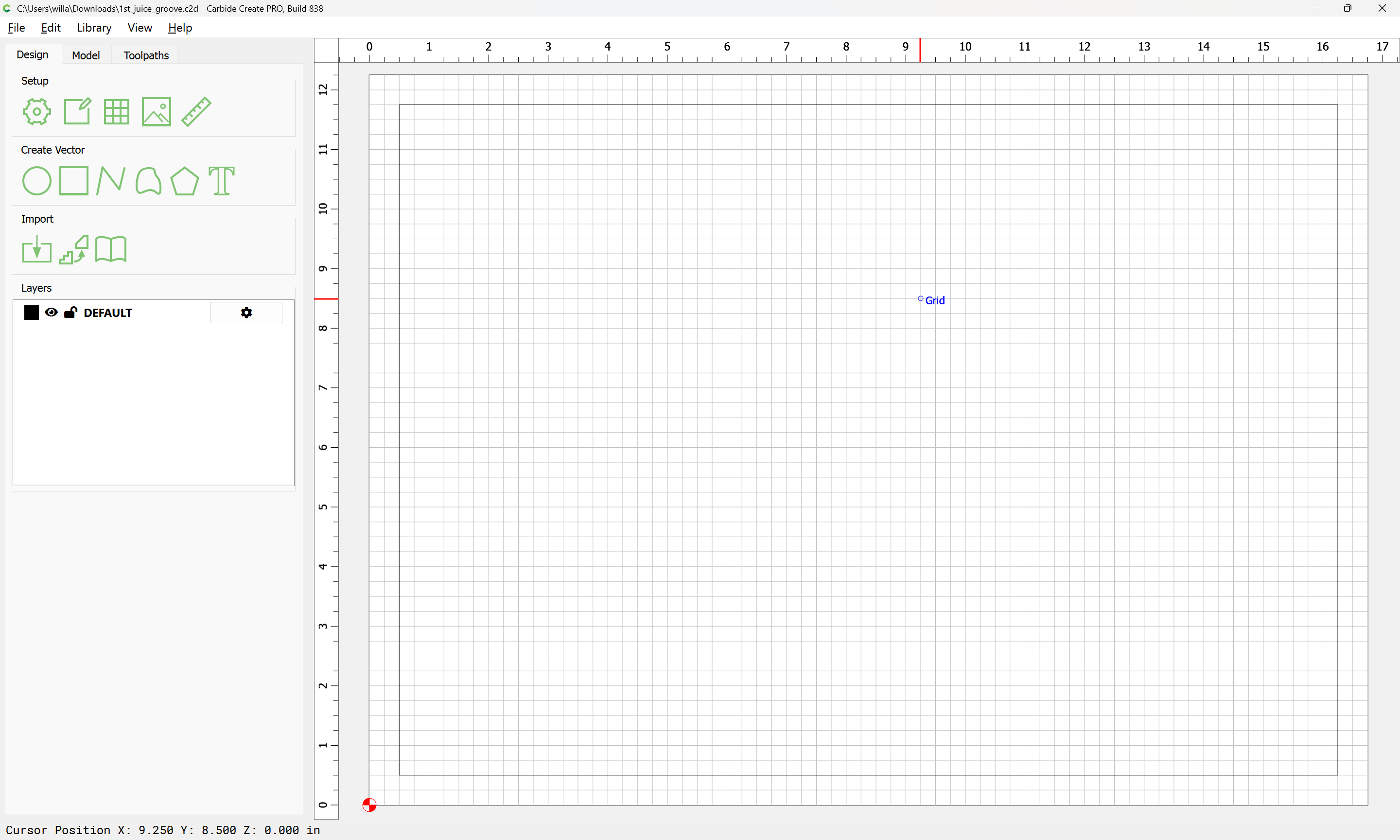Open Job Setup gear icon

pos(37,111)
